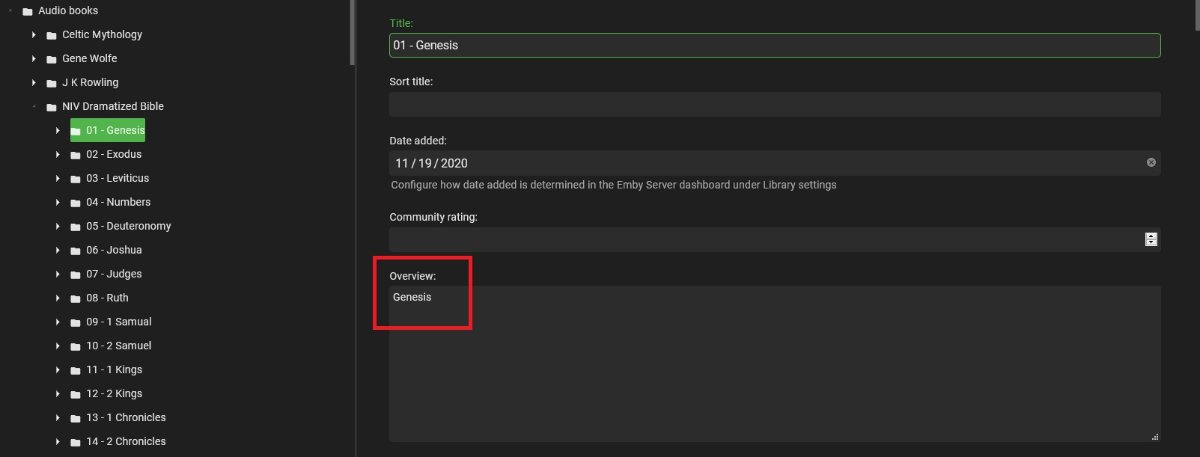Click the Gene Wolfe folder icon

[x=52, y=59]
